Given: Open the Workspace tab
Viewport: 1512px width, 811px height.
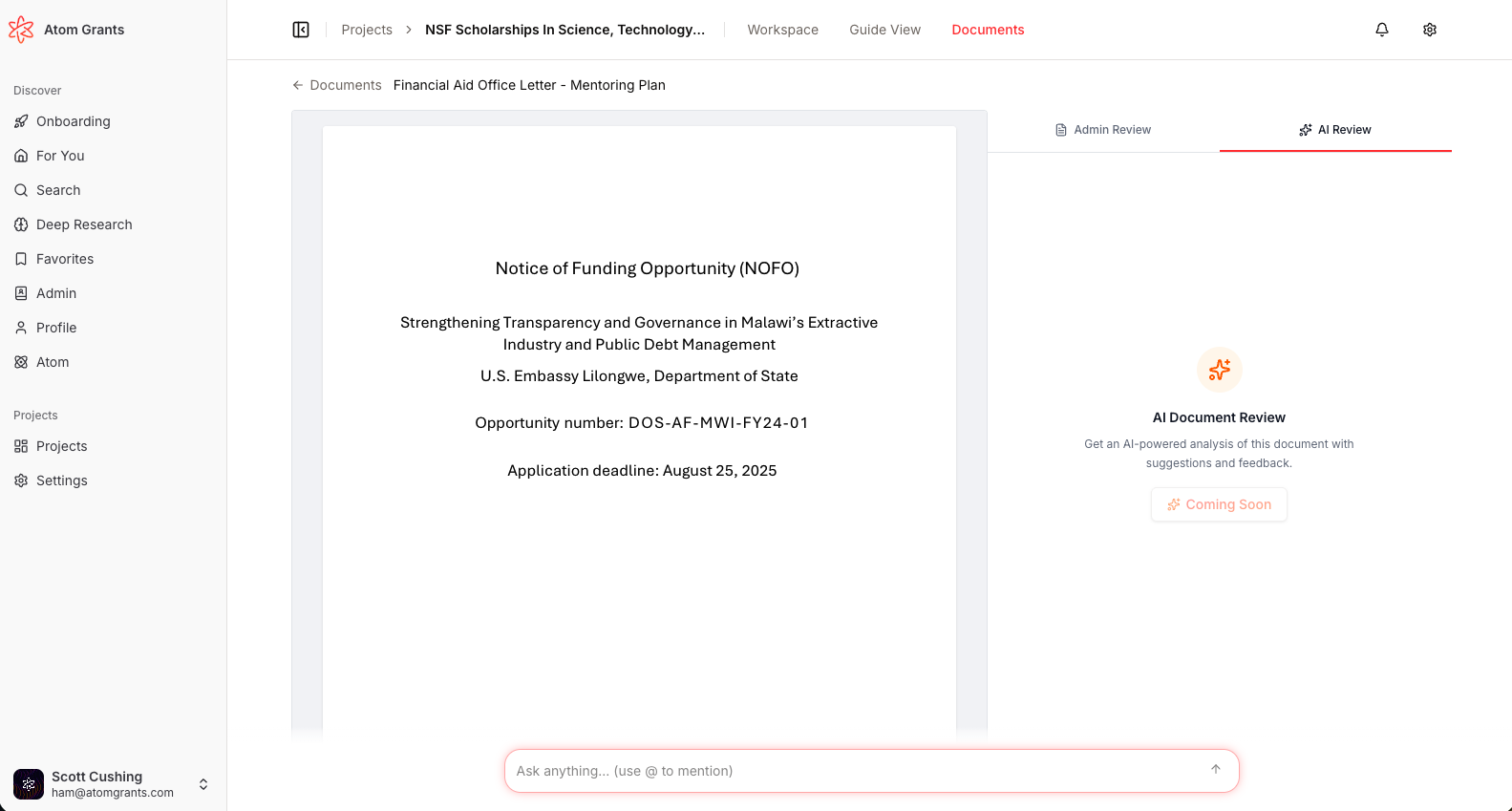Looking at the screenshot, I should (x=782, y=30).
